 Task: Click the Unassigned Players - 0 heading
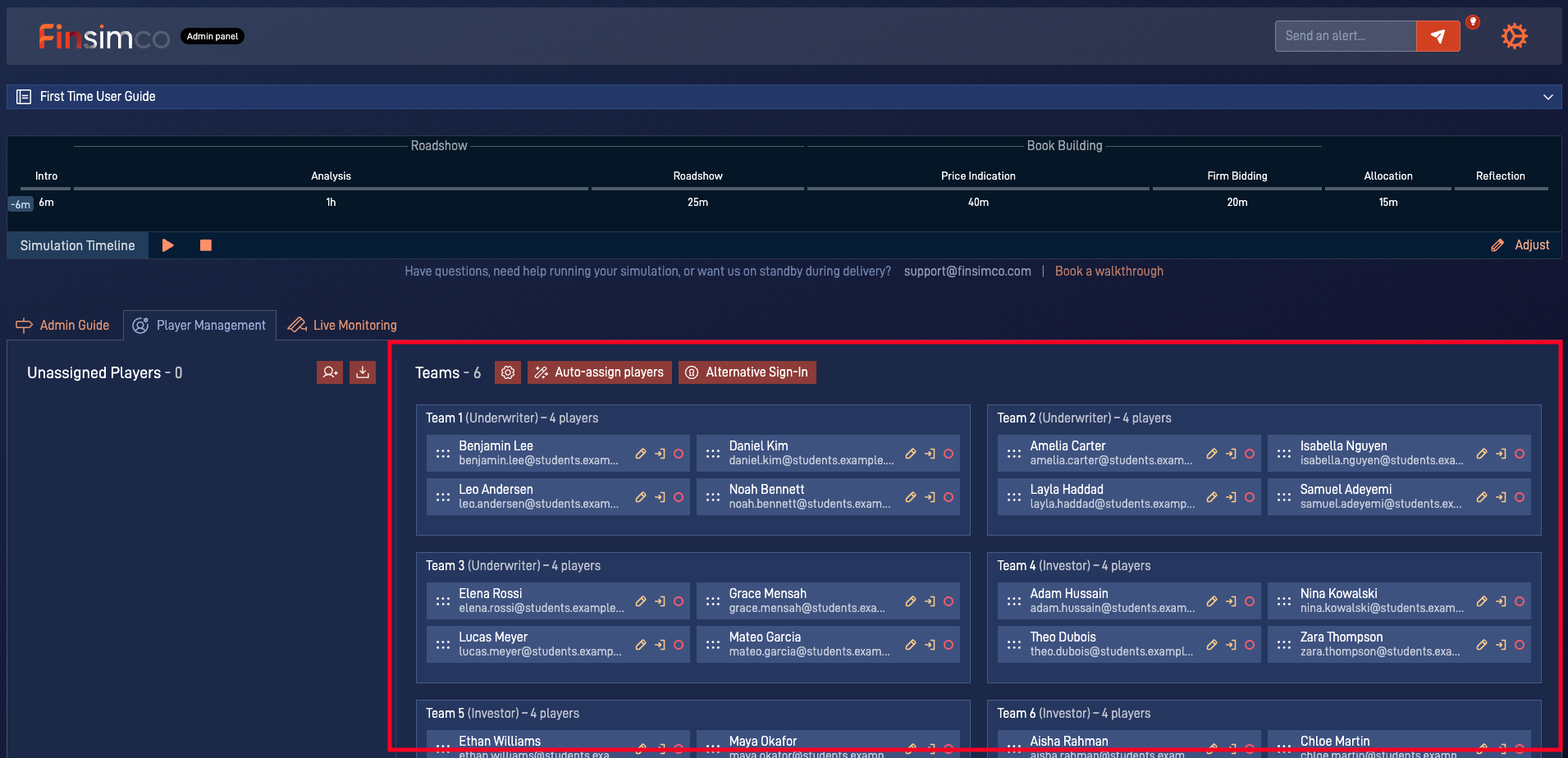coord(105,373)
